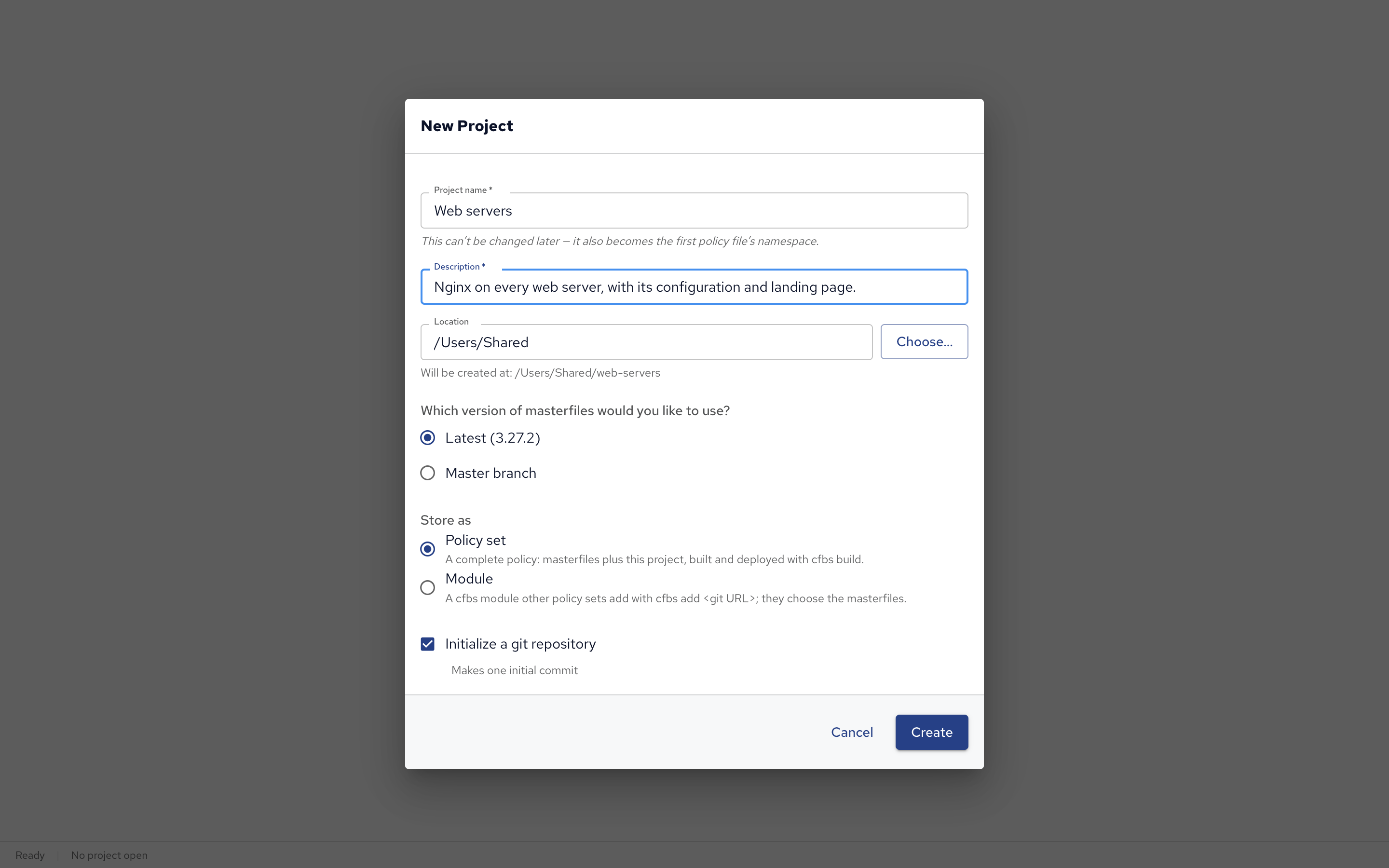Viewport: 1389px width, 868px height.
Task: Click the 'Which version of masterfiles' question text
Action: [x=575, y=410]
